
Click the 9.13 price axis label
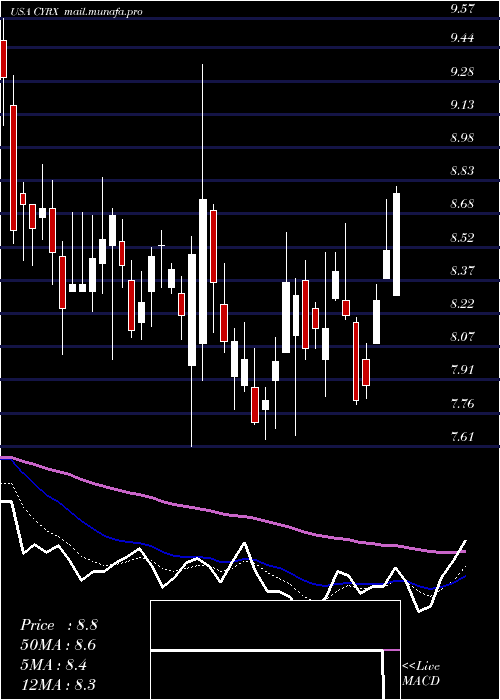[462, 105]
